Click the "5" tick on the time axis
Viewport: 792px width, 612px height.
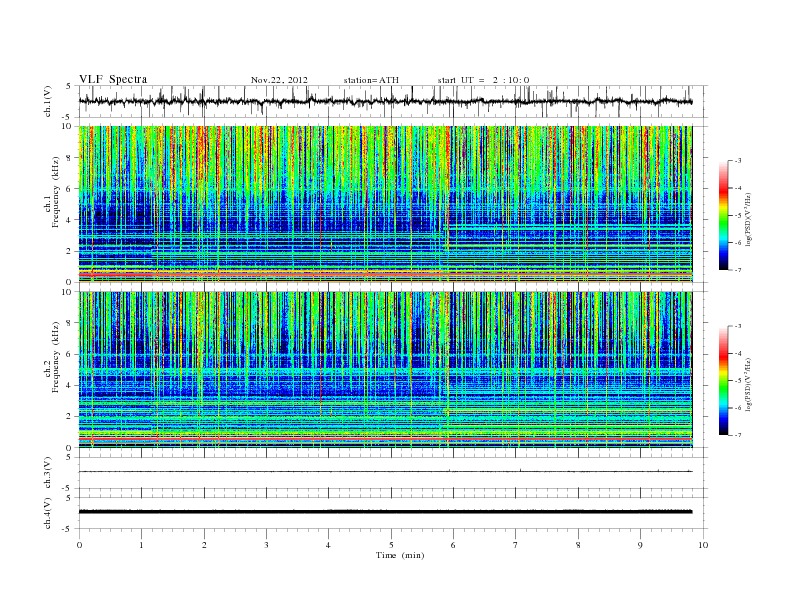point(391,545)
